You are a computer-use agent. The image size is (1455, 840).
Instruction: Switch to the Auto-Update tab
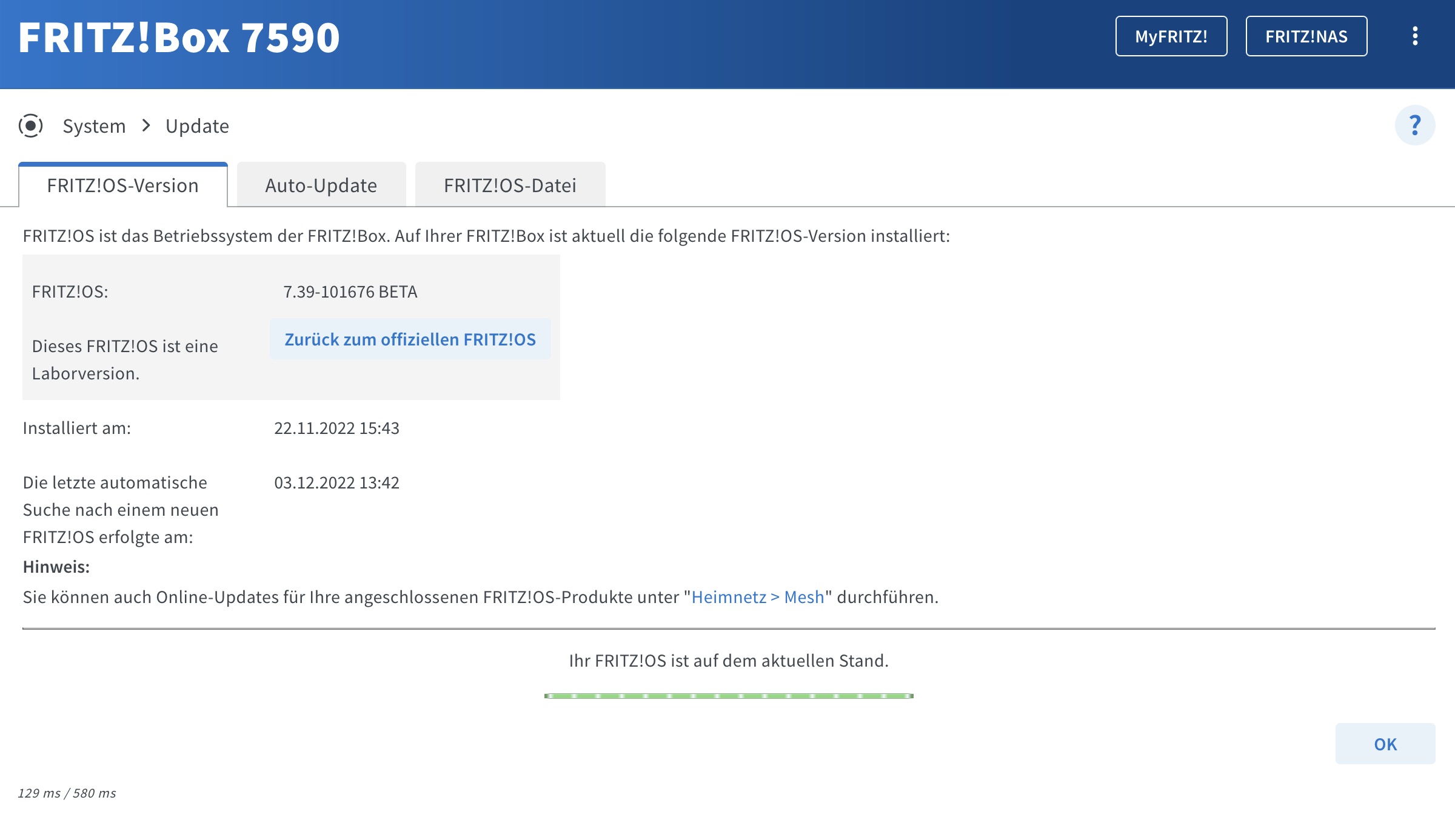click(321, 185)
